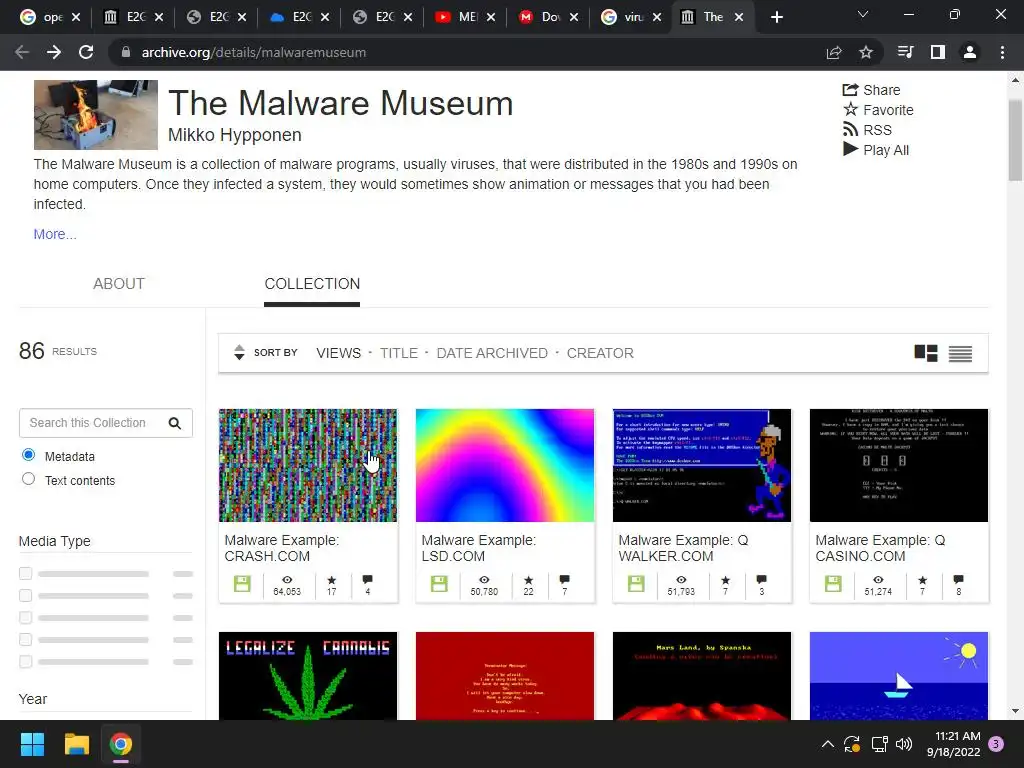
Task: Click the More... link
Action: [x=55, y=234]
